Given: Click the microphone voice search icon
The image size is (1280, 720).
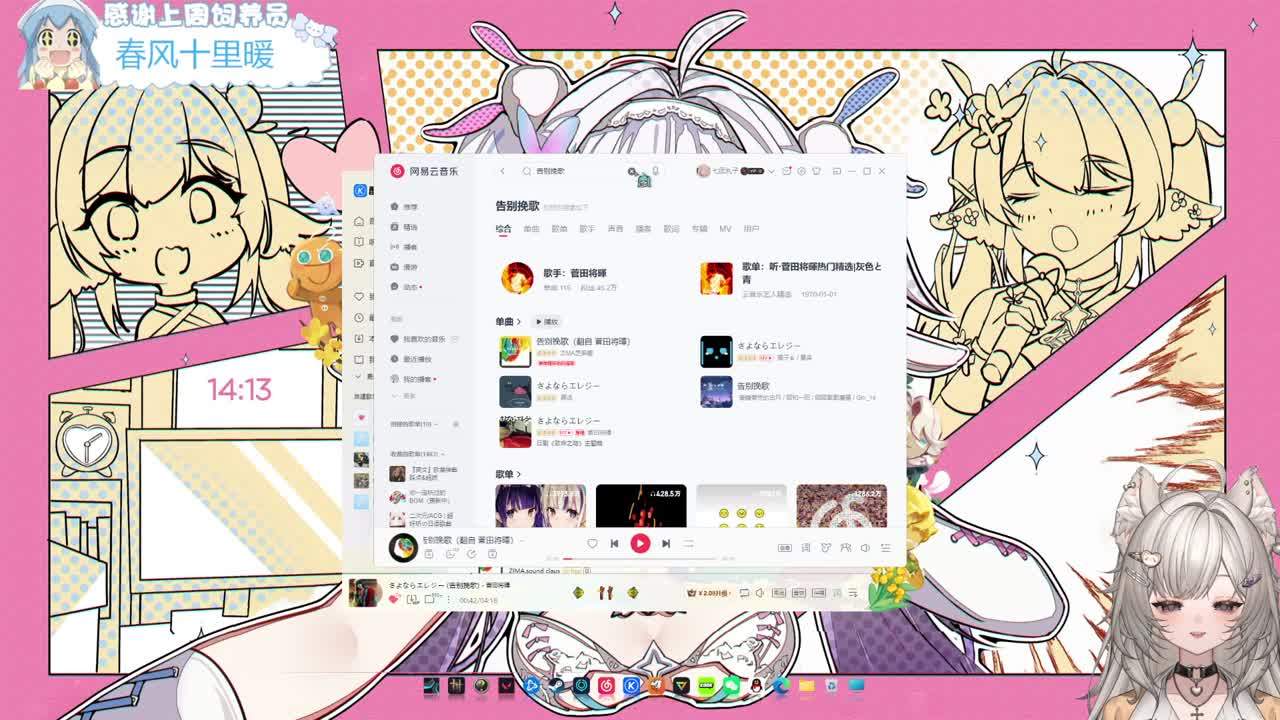Looking at the screenshot, I should click(x=656, y=171).
